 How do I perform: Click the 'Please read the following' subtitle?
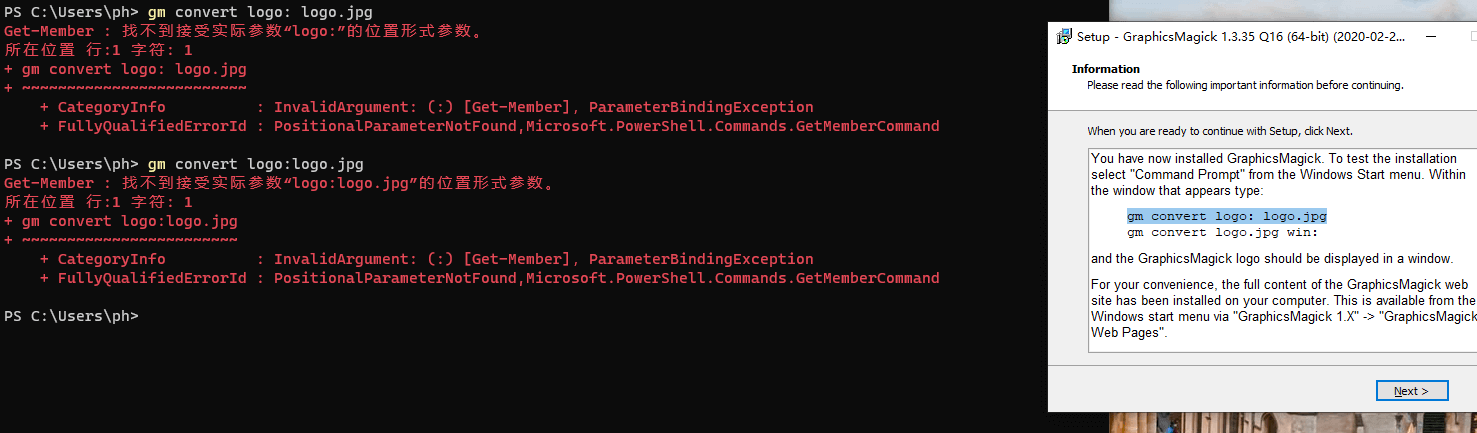coord(1244,85)
